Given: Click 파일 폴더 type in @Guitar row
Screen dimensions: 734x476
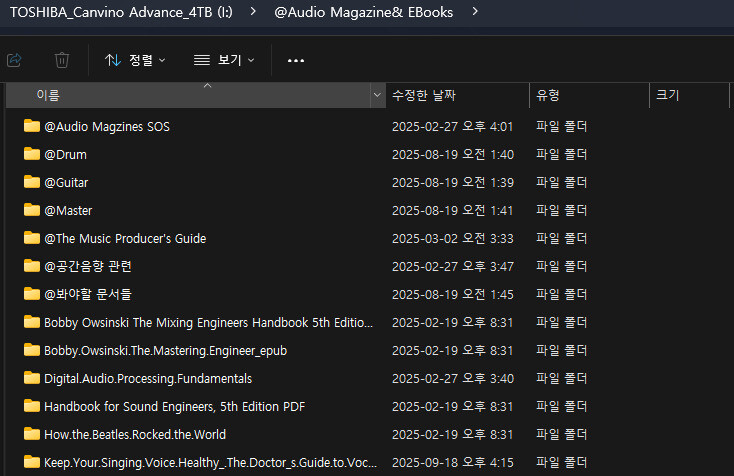Looking at the screenshot, I should [x=561, y=183].
